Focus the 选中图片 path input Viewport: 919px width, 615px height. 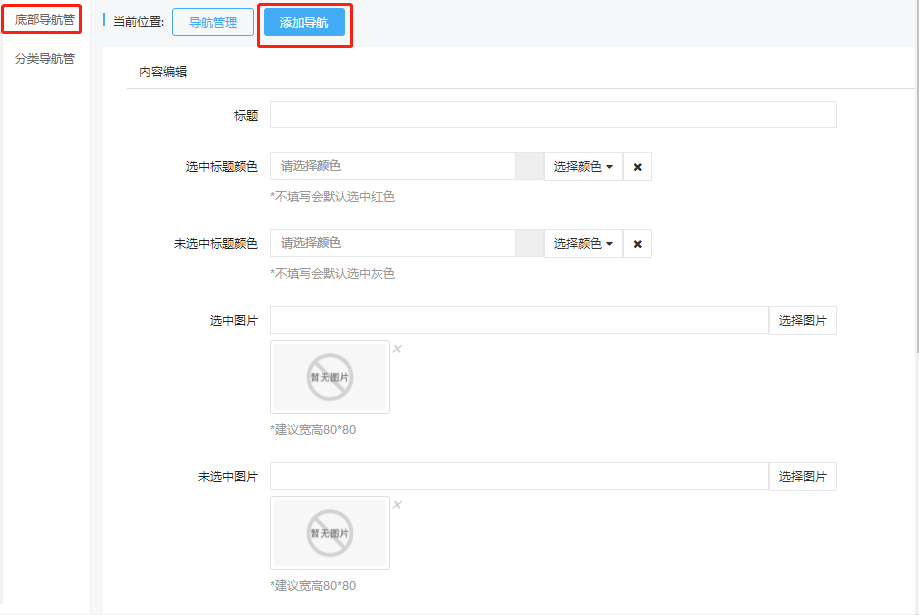click(x=519, y=320)
